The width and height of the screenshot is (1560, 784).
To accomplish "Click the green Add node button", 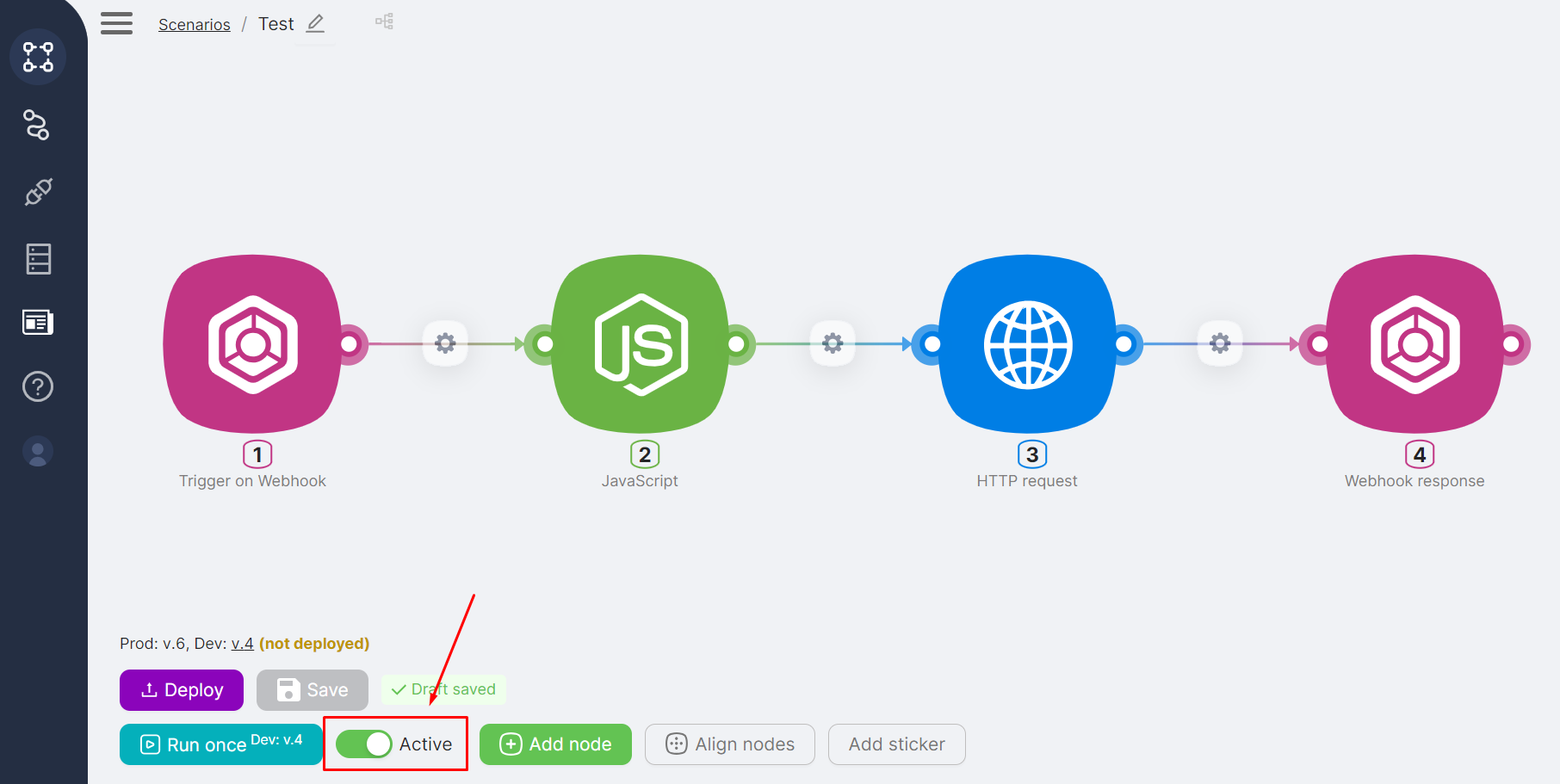I will [555, 744].
